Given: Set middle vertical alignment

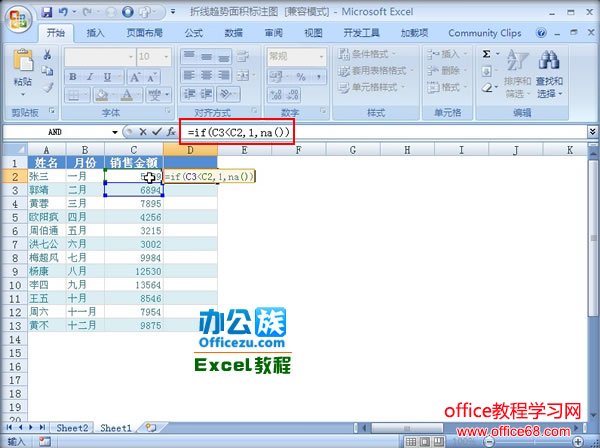Looking at the screenshot, I should click(207, 56).
